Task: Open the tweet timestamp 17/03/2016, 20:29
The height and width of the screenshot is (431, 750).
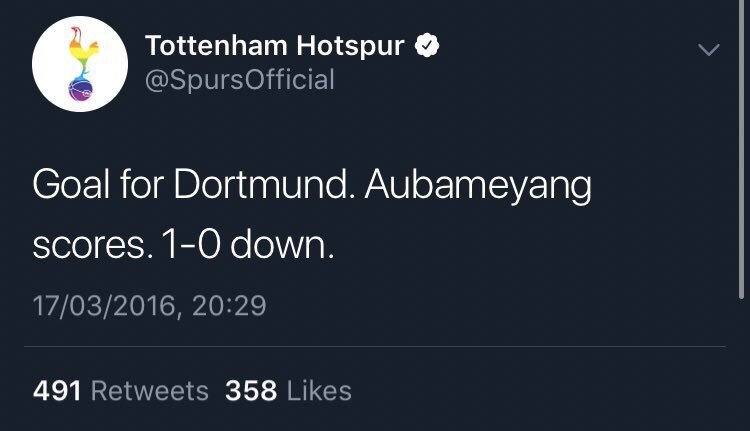Action: (x=150, y=304)
